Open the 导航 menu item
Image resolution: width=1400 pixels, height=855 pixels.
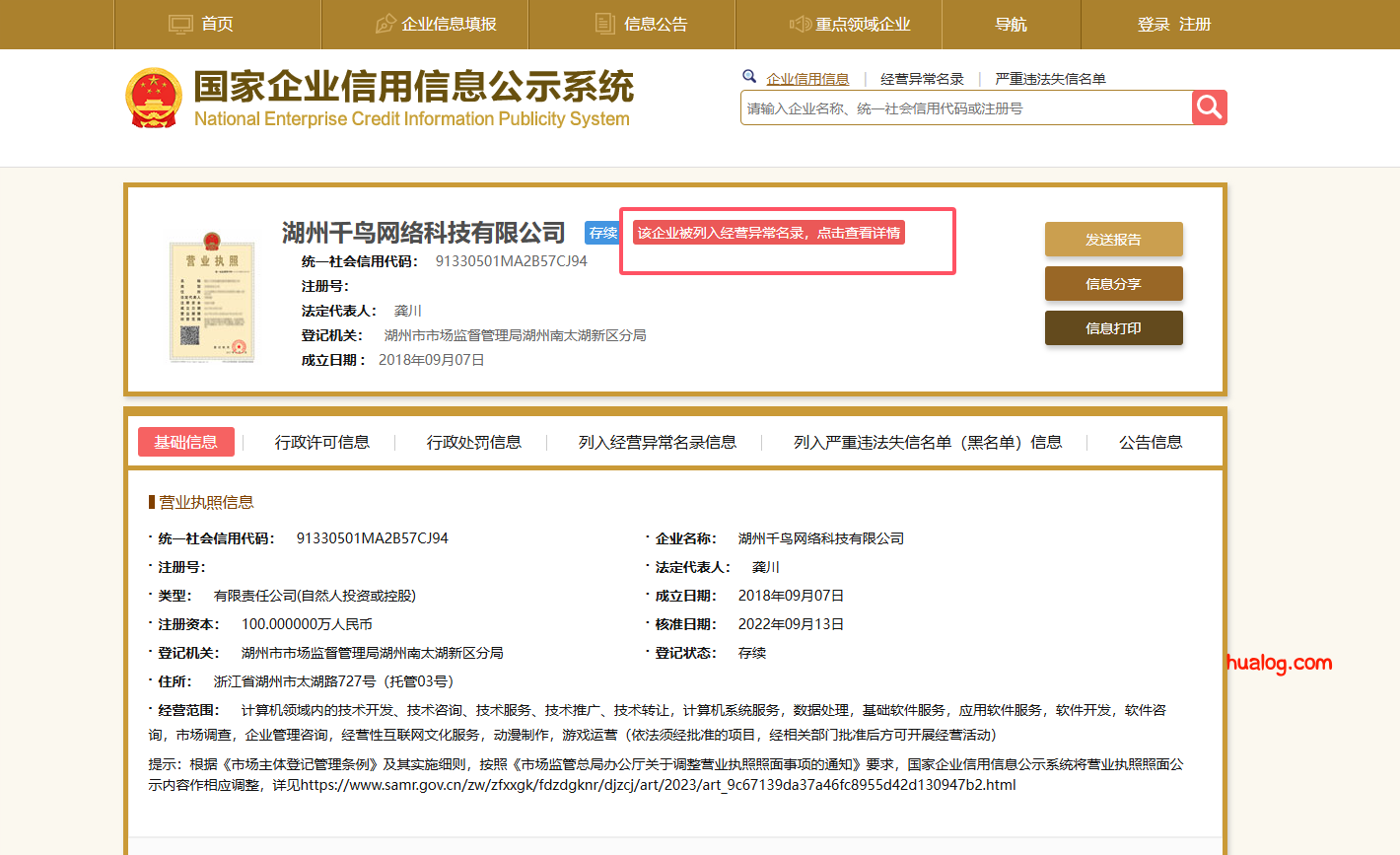point(1011,24)
